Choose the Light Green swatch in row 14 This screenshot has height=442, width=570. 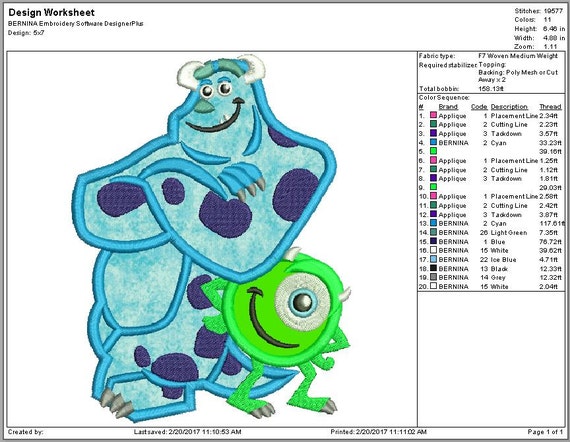coord(433,232)
